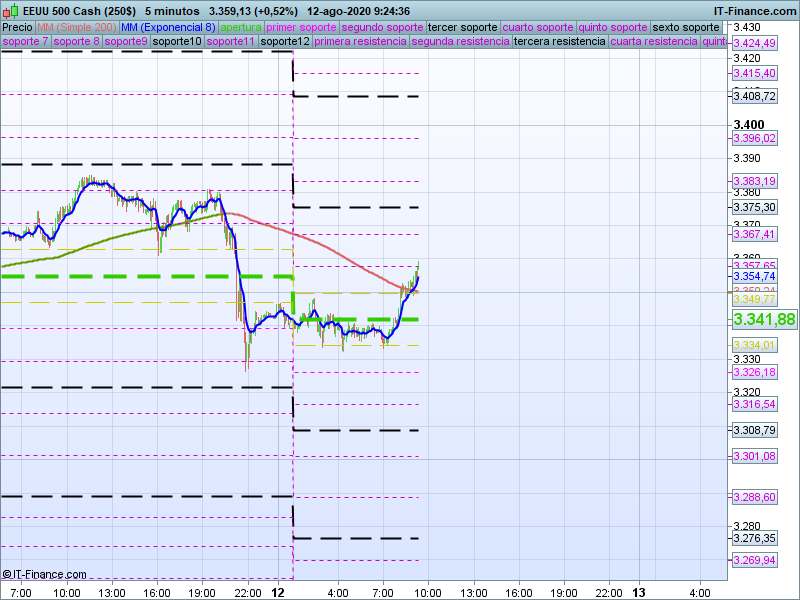Select the Precio legend label
Viewport: 800px width, 600px height.
pyautogui.click(x=17, y=27)
